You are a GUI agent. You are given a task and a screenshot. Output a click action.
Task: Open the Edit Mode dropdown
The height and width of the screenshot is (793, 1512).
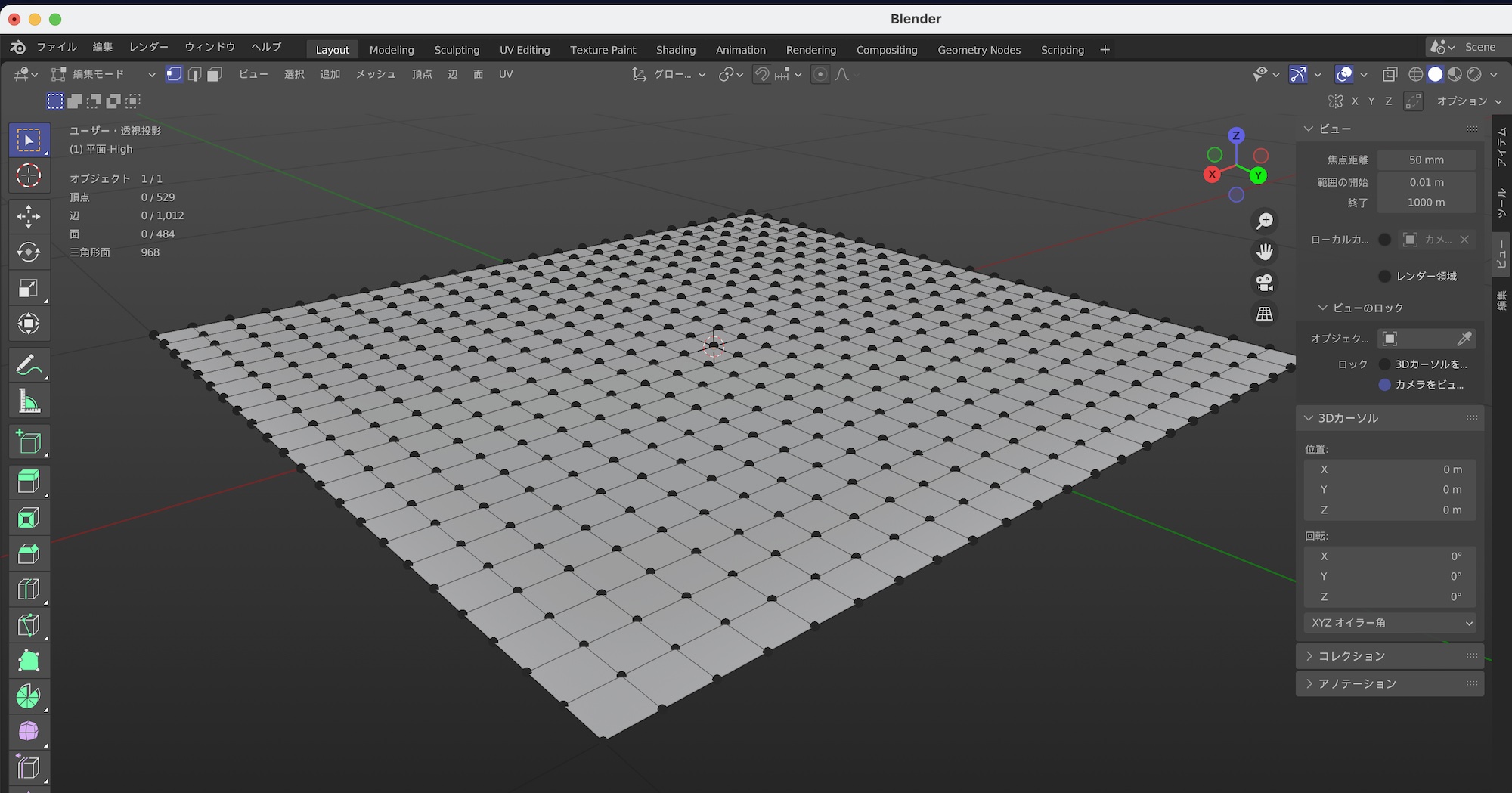click(103, 74)
